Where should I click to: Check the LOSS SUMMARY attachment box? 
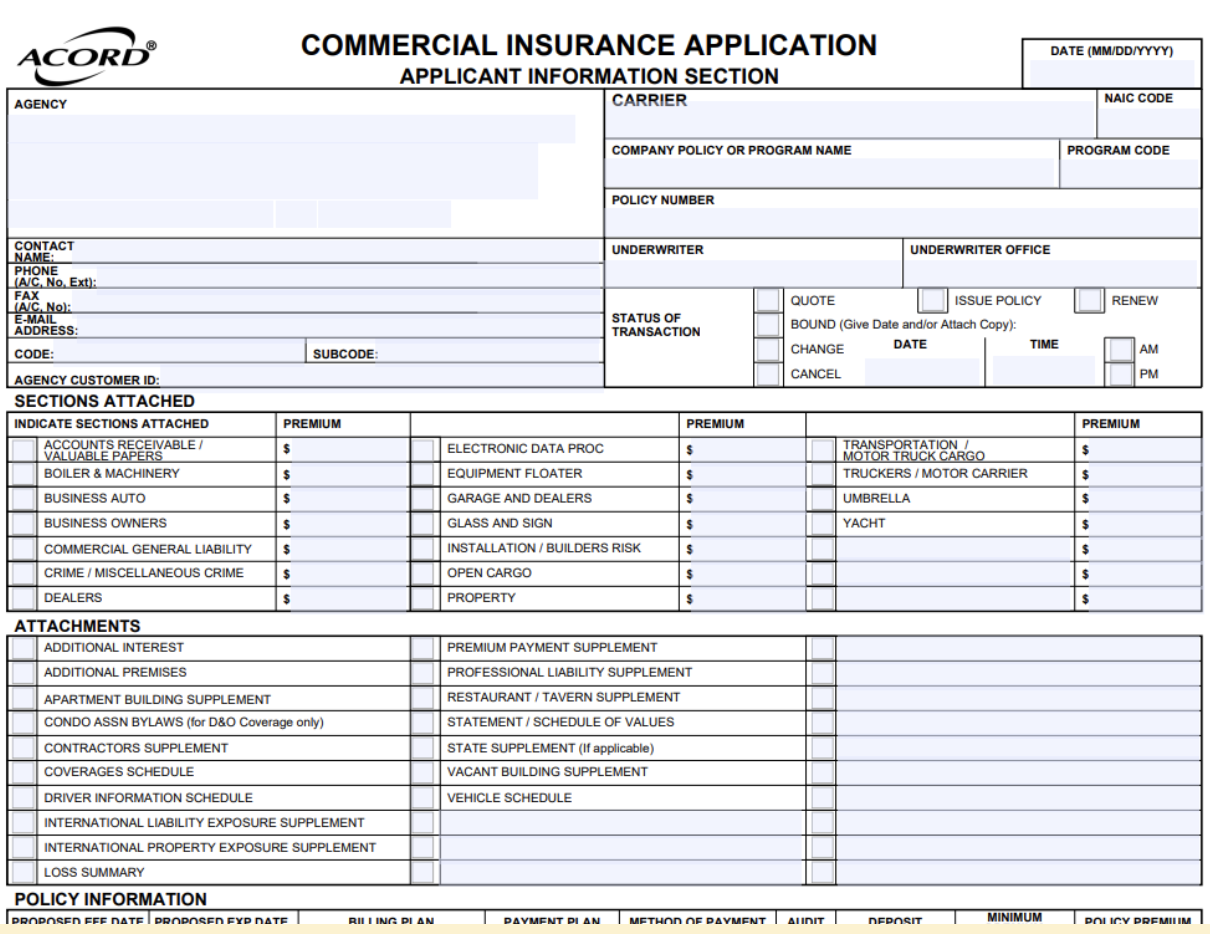22,871
